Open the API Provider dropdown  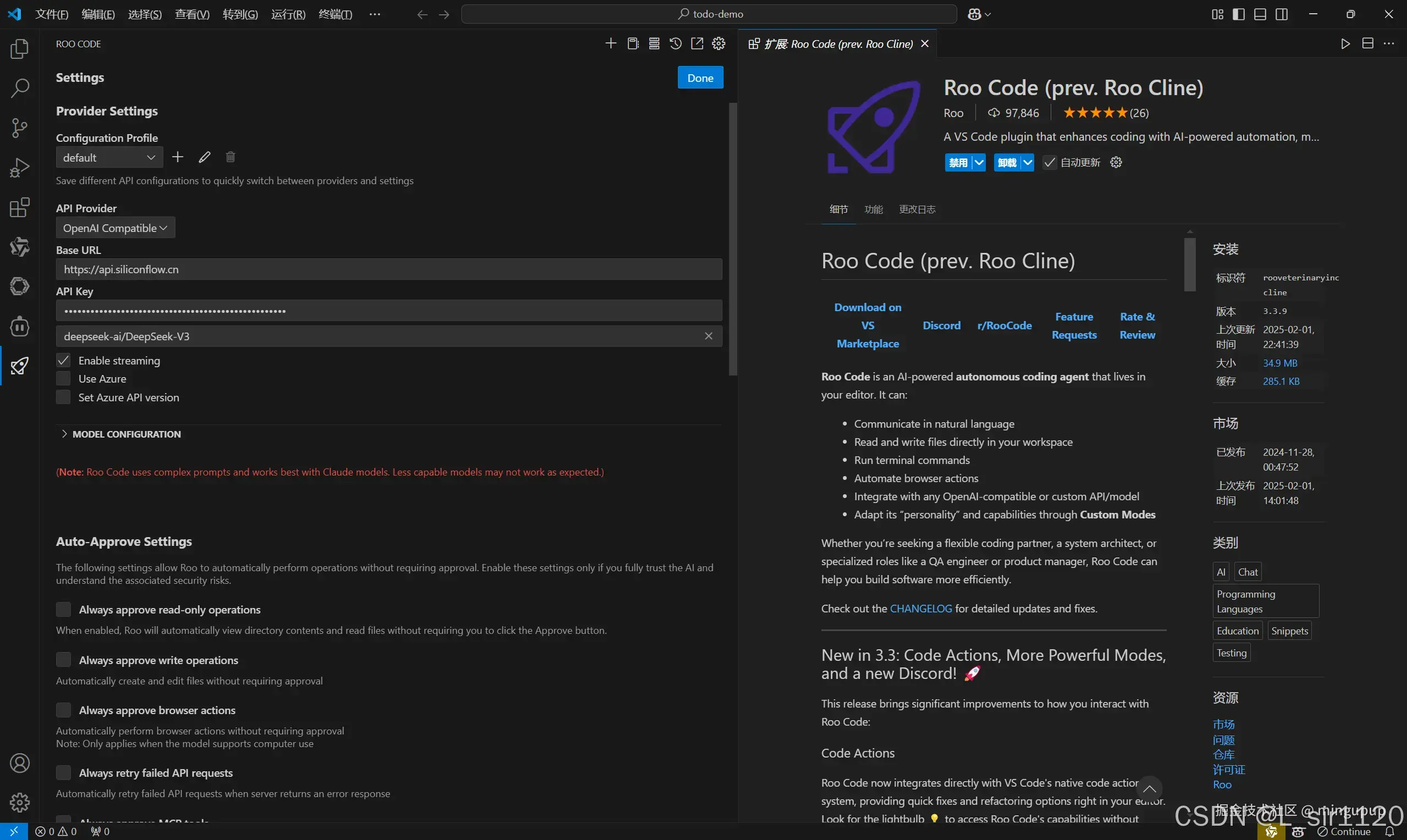click(115, 228)
